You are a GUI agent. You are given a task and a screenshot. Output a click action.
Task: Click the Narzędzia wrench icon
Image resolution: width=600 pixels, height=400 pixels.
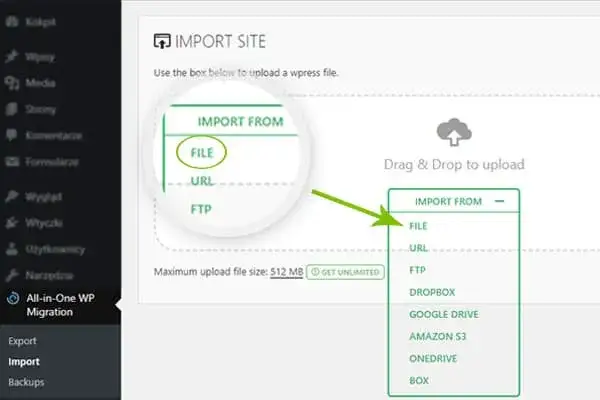pos(12,275)
